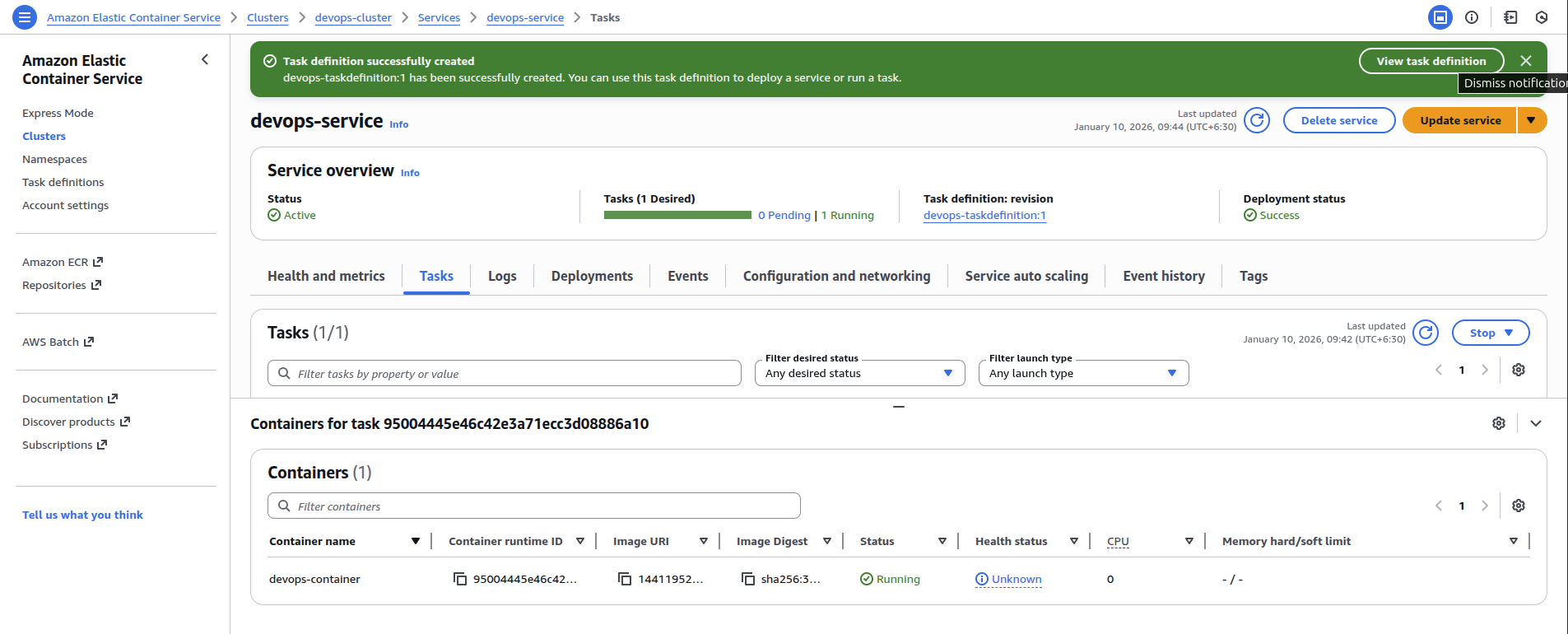Open Filter launch type dropdown

1083,373
